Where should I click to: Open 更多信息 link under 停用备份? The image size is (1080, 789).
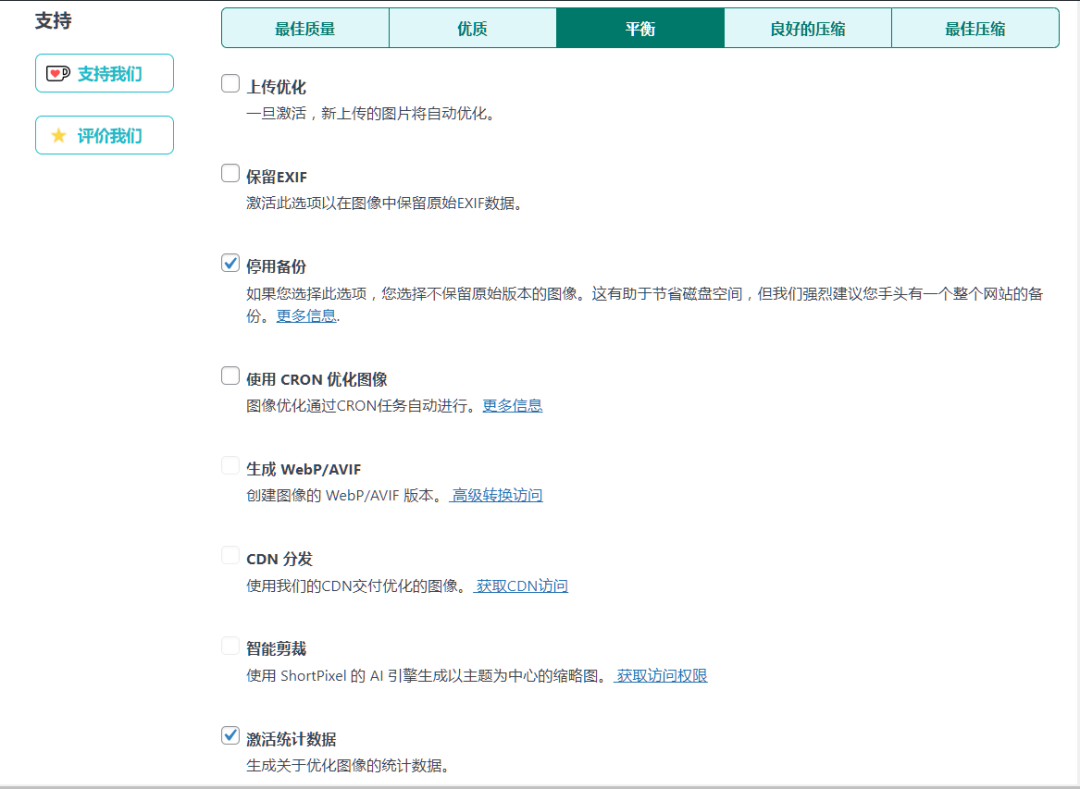[306, 316]
